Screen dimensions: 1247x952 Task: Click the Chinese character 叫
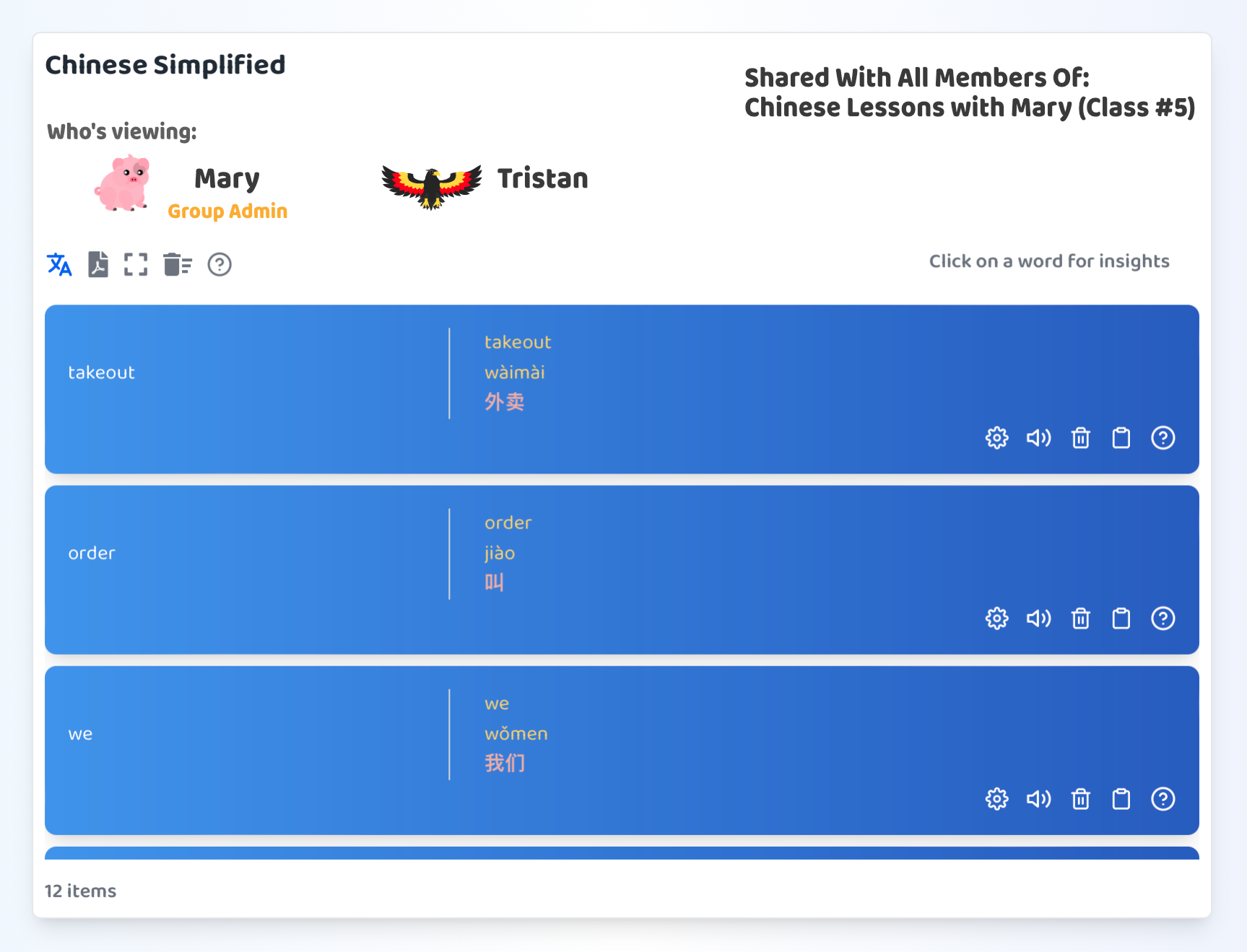pyautogui.click(x=494, y=582)
